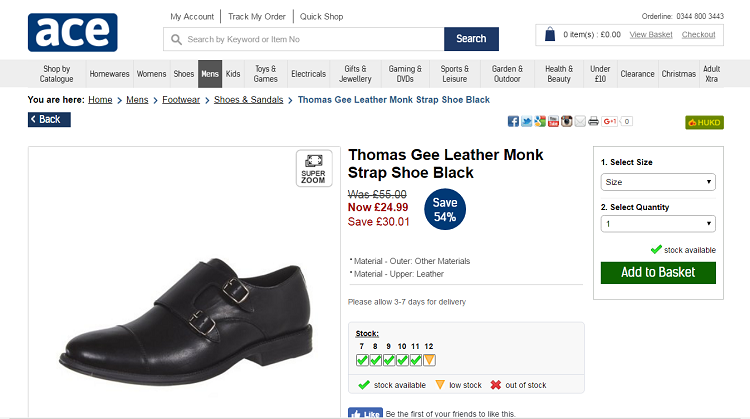Viewport: 750px width, 419px height.
Task: Click the HUKD badge button
Action: [704, 122]
